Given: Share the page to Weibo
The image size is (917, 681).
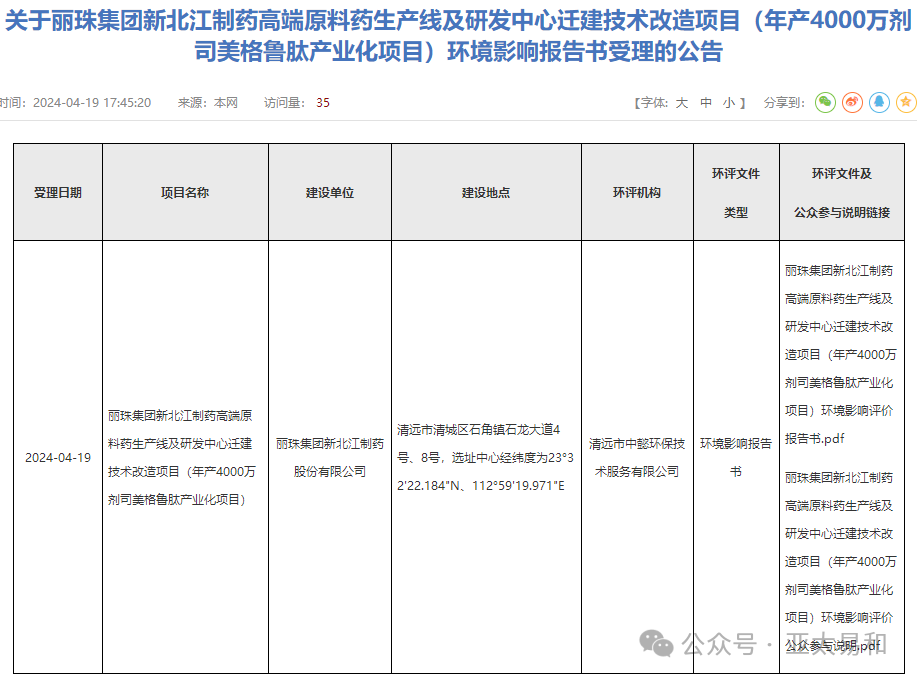Looking at the screenshot, I should tap(852, 102).
